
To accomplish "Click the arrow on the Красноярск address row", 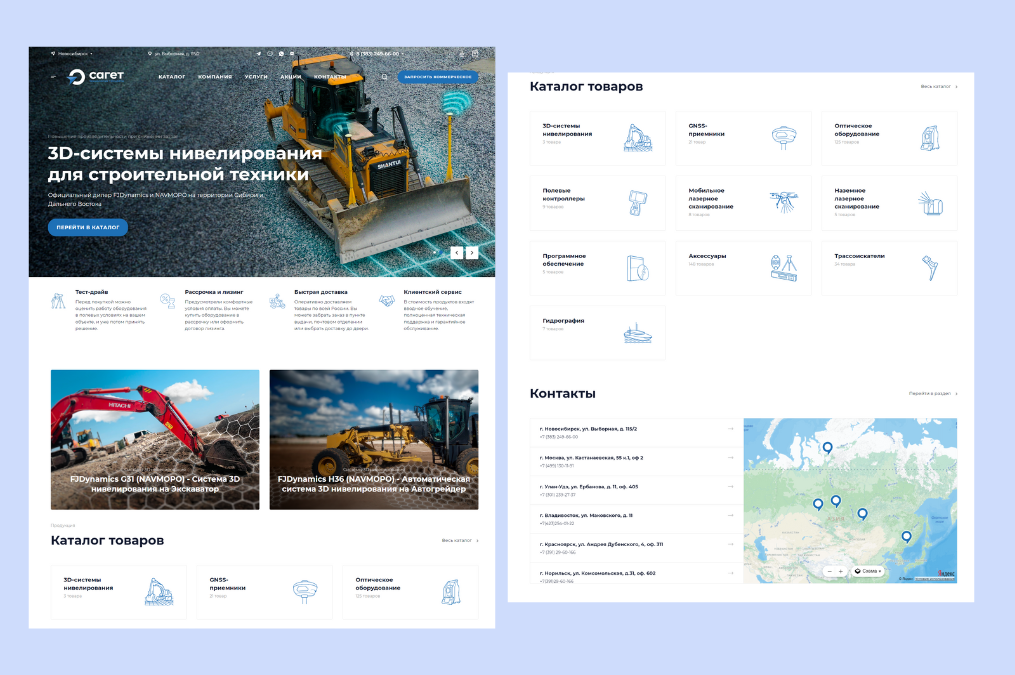I will click(730, 544).
